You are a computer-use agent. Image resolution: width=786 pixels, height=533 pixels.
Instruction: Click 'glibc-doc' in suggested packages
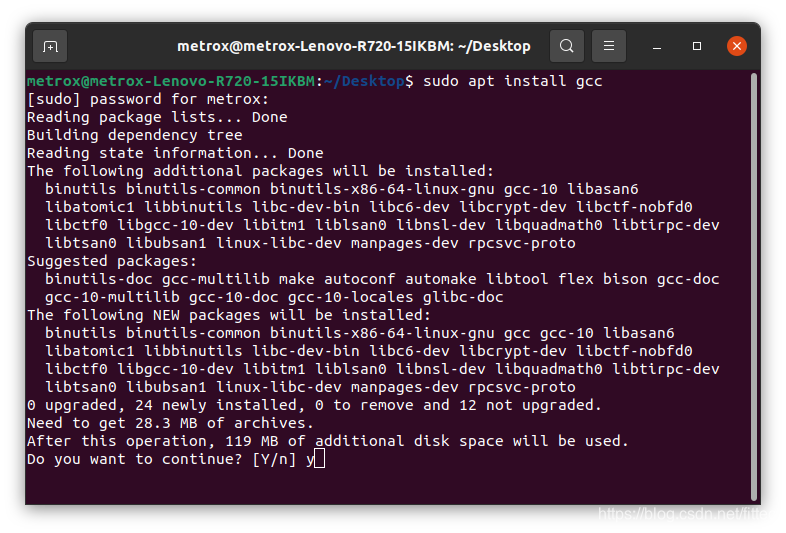pos(463,297)
